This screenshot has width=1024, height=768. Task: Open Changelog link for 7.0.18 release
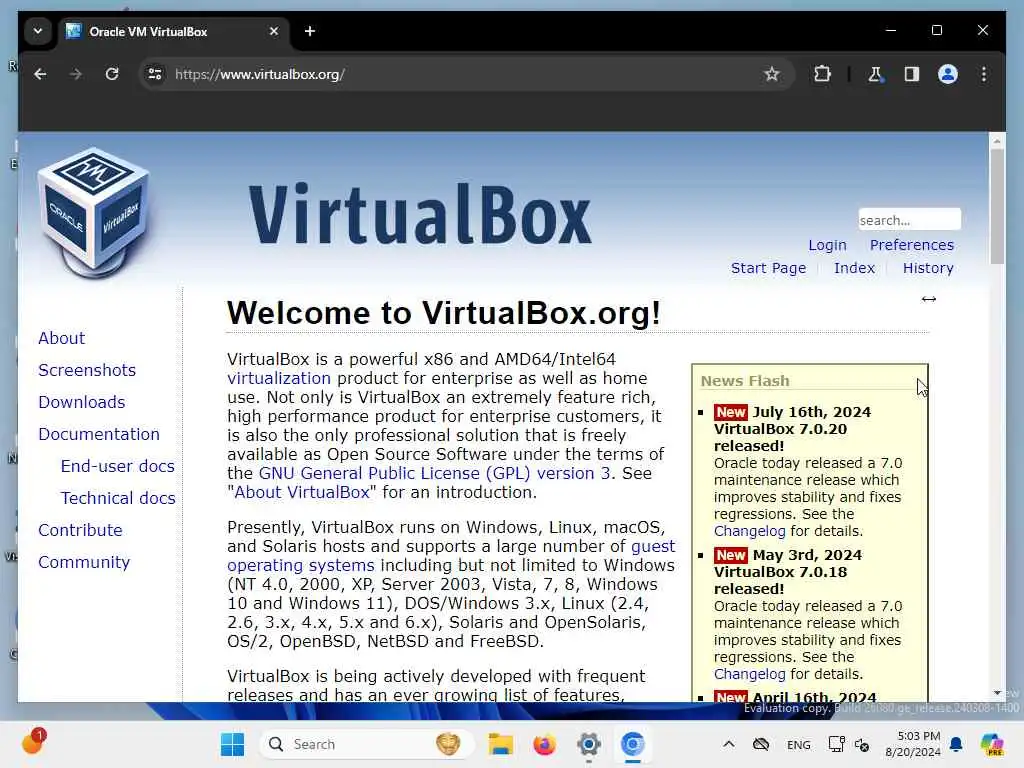pyautogui.click(x=749, y=675)
